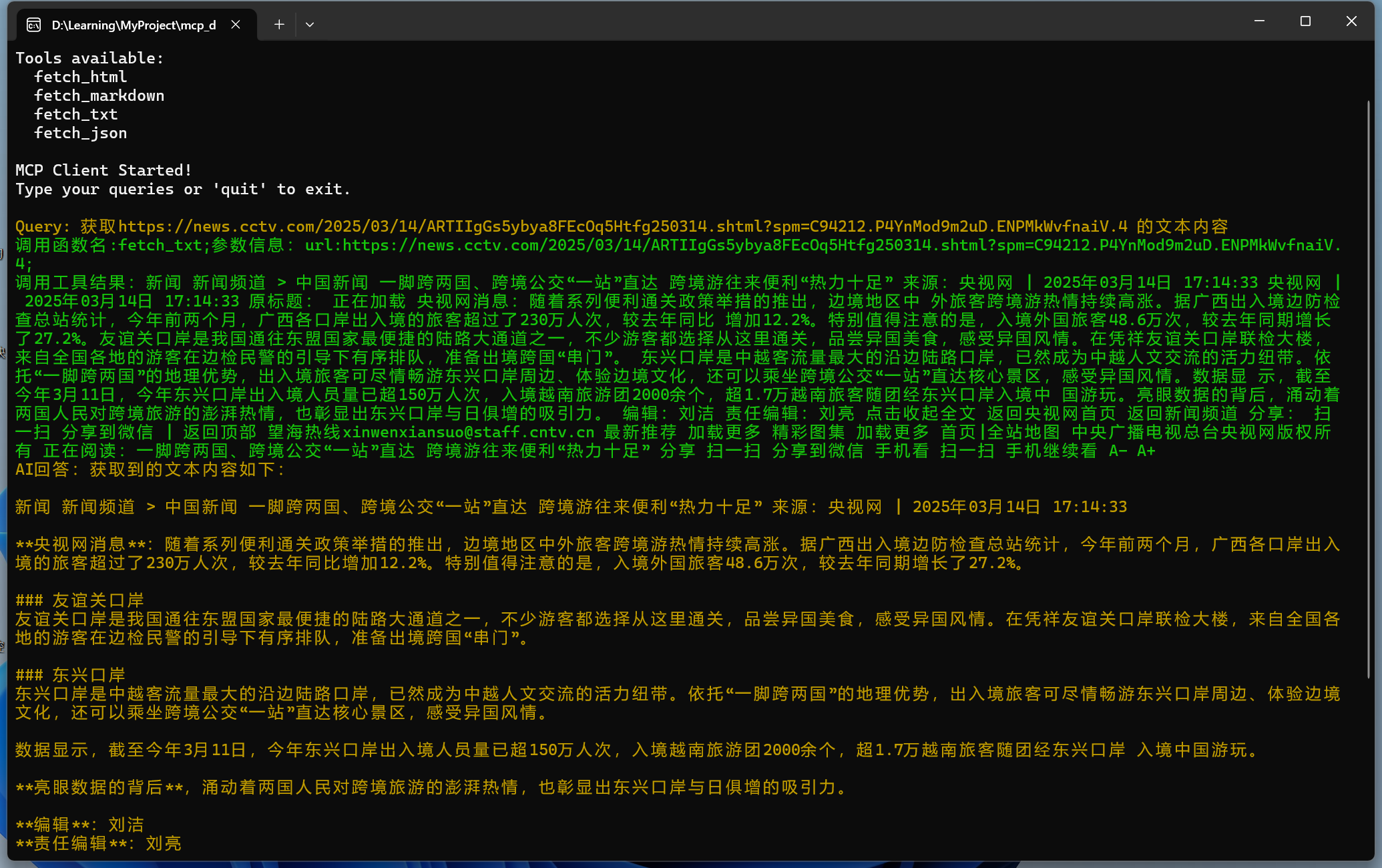This screenshot has width=1382, height=868.
Task: Minimize the terminal window
Action: coord(1259,21)
